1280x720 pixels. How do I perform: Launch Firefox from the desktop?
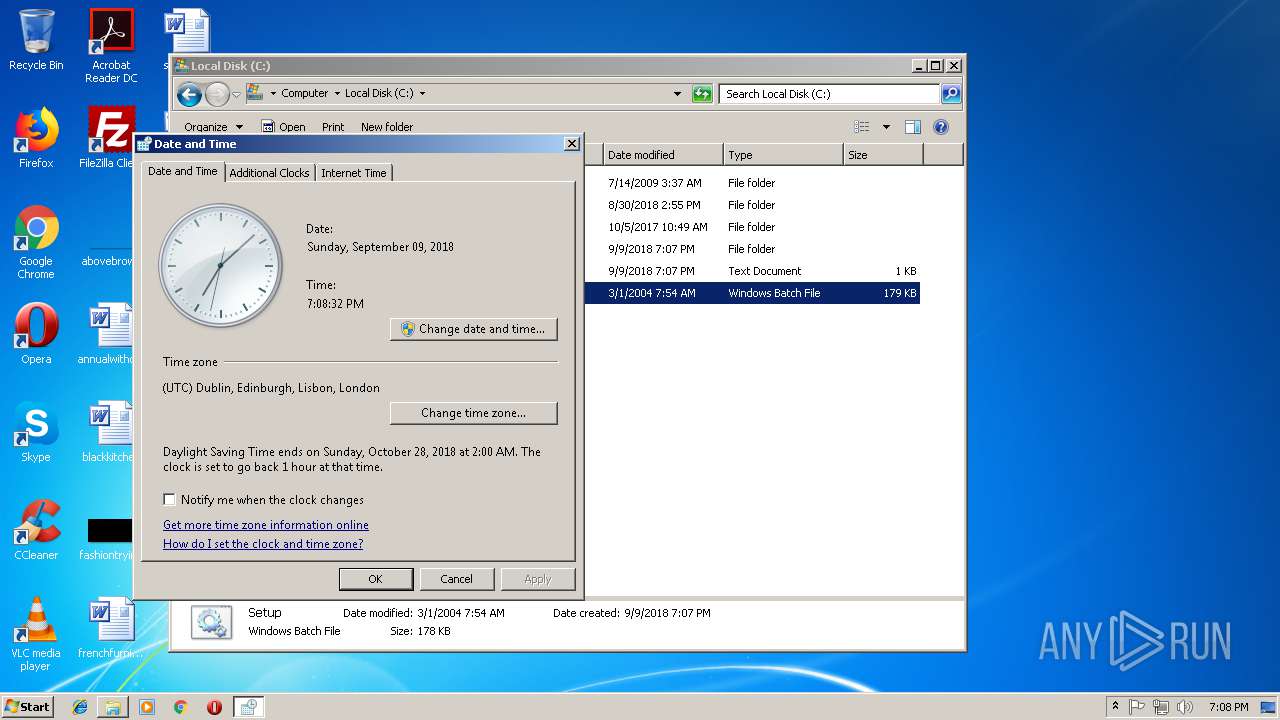click(x=36, y=138)
